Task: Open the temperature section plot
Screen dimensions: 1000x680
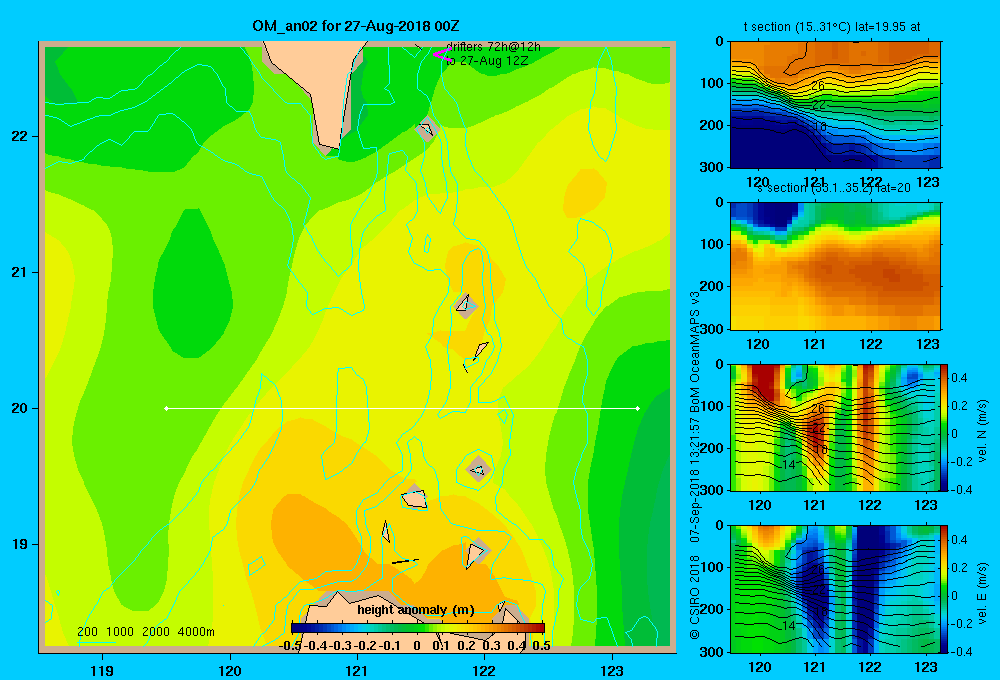Action: 835,105
